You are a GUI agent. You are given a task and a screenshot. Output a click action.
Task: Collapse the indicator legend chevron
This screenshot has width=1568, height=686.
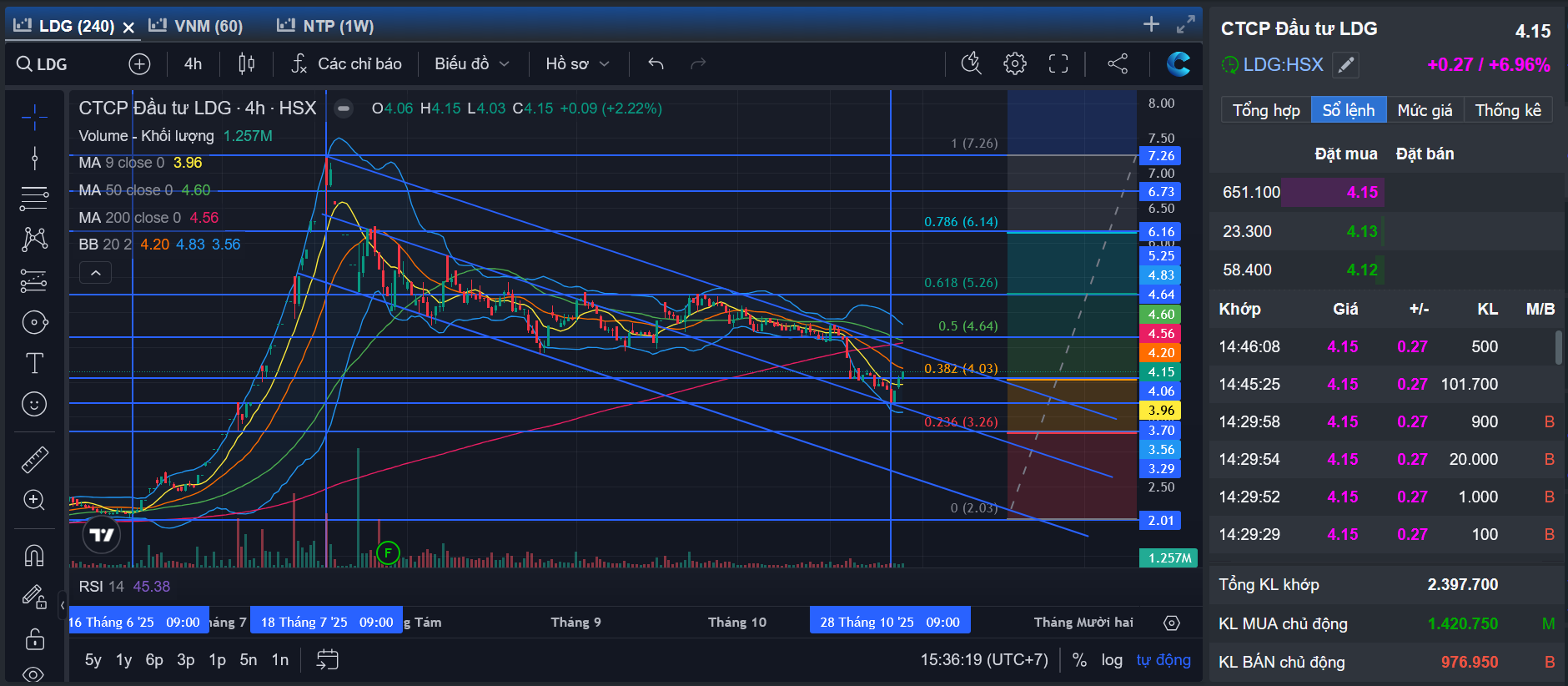coord(95,273)
